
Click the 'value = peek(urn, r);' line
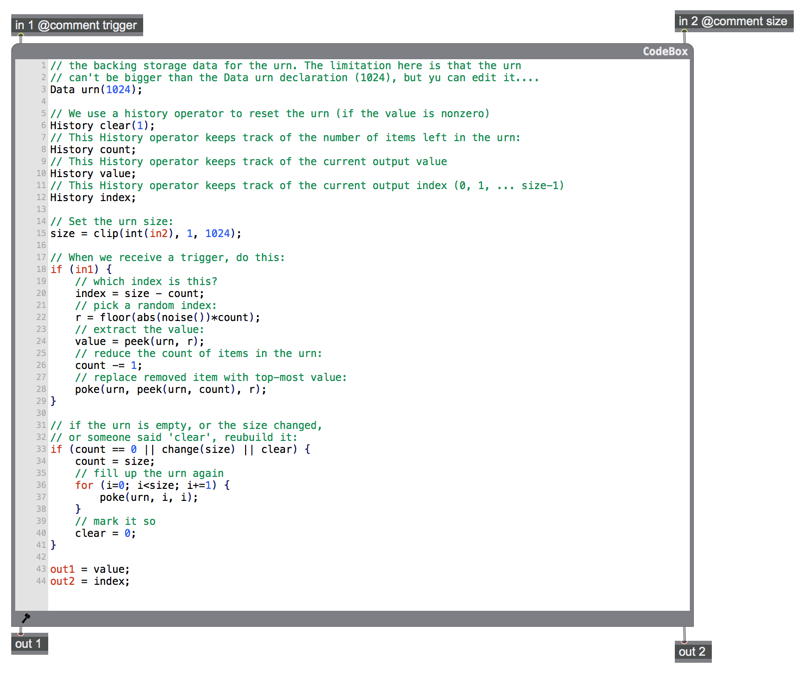(x=139, y=341)
